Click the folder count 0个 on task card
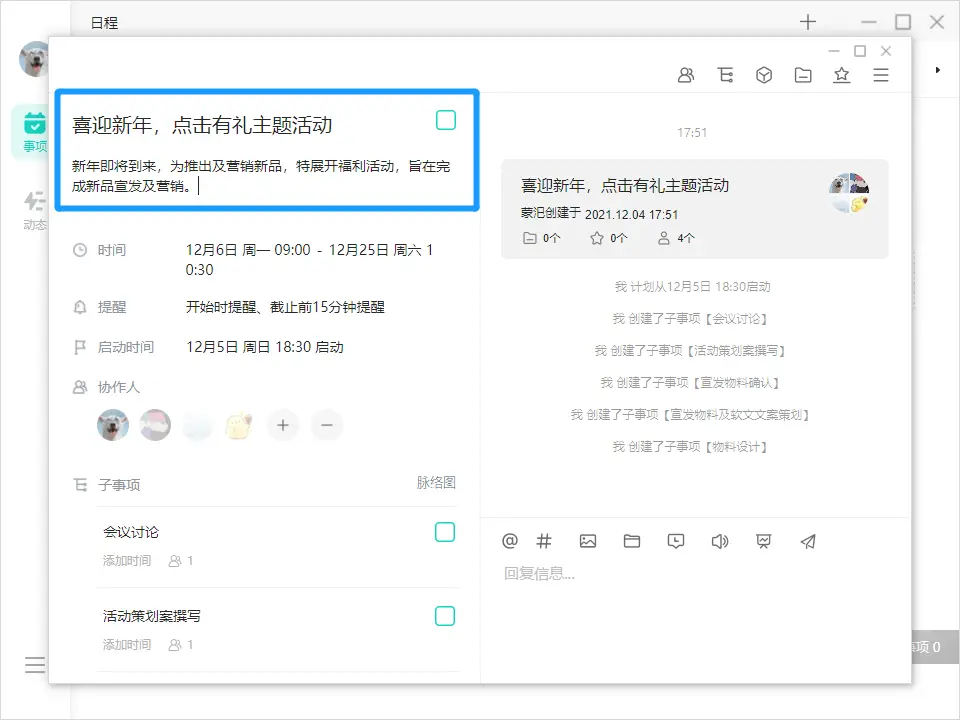 pos(541,238)
